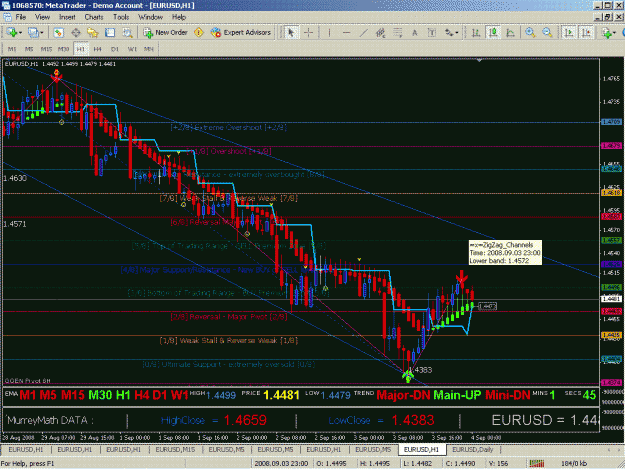Select M5 timeframe
Screen dimensions: 625x469
[29, 49]
